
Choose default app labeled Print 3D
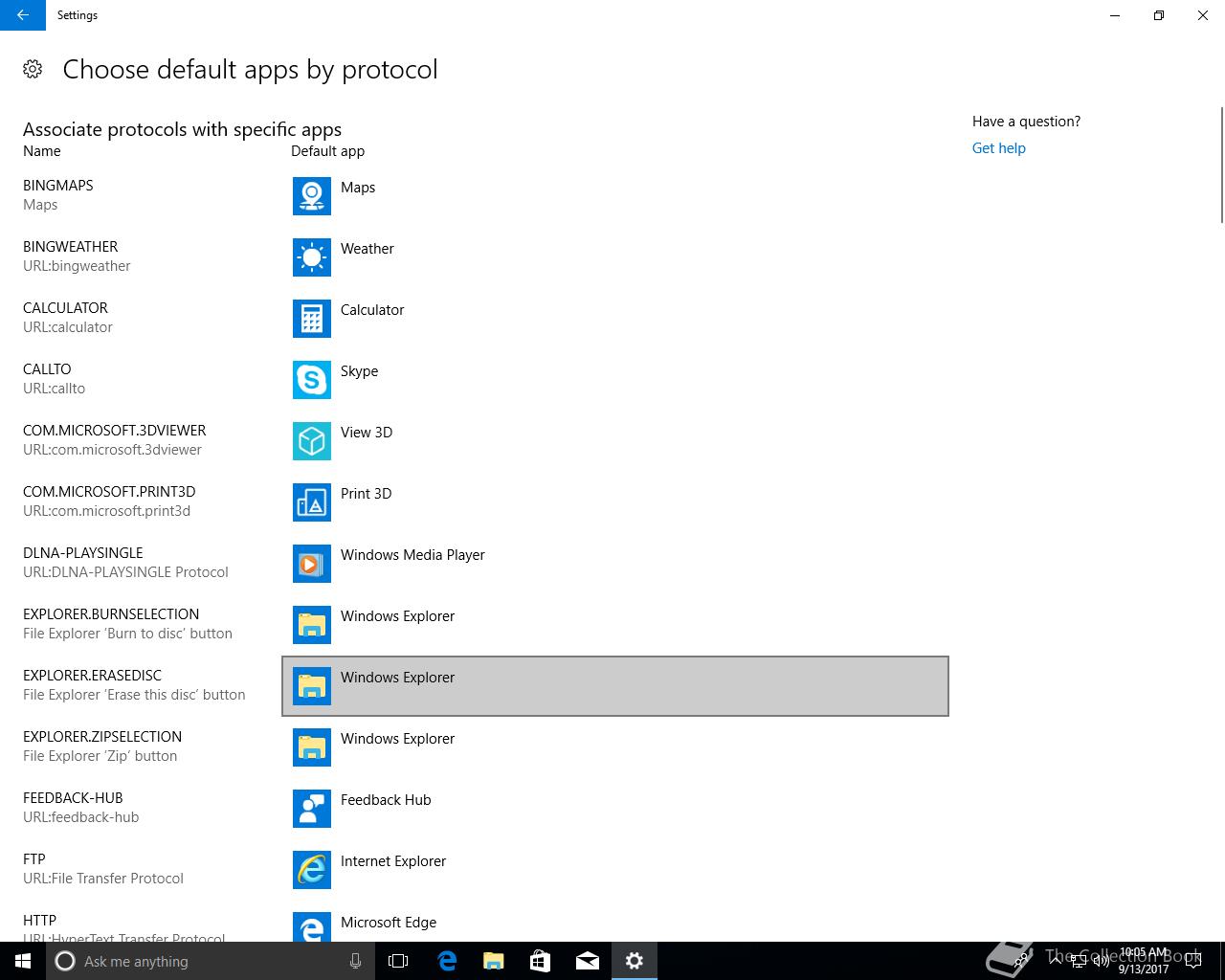(366, 494)
